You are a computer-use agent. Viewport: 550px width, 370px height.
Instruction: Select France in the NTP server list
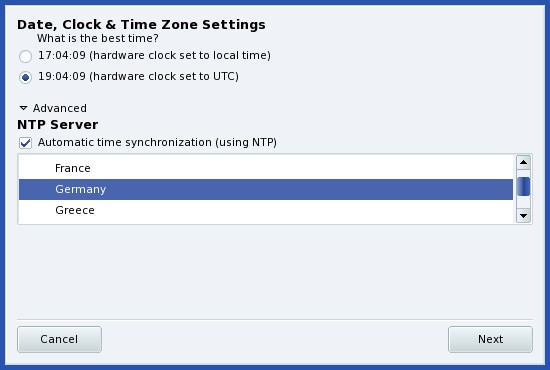pos(266,168)
